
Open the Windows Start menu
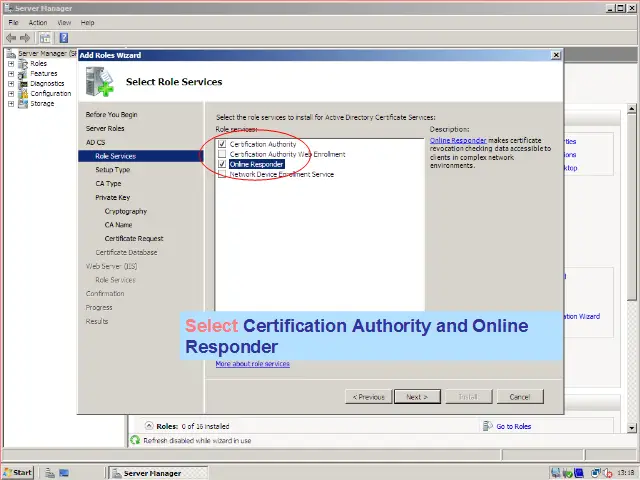(18, 472)
